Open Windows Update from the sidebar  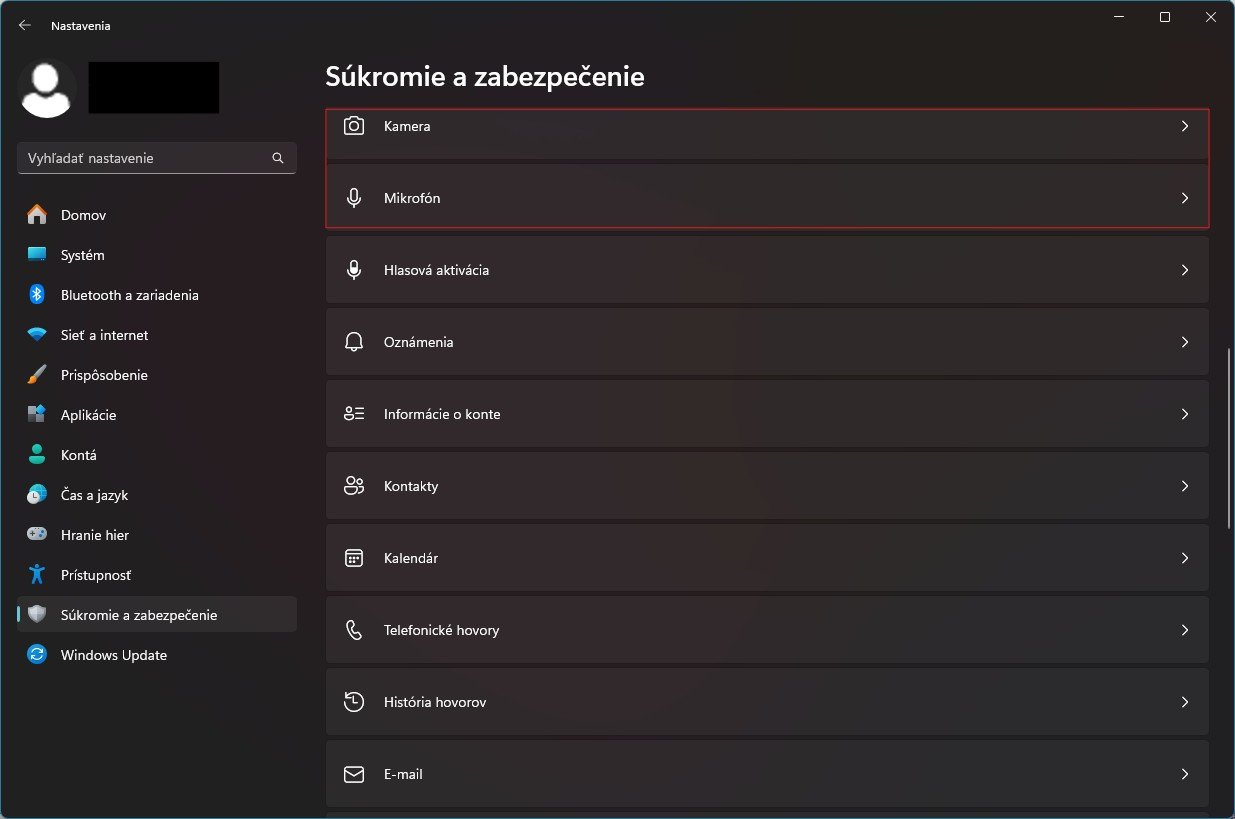pyautogui.click(x=157, y=655)
